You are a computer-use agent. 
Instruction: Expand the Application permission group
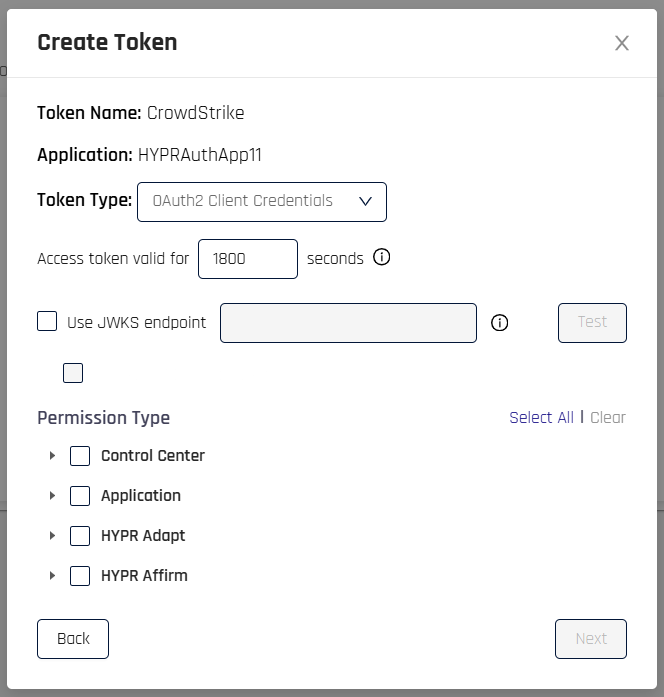coord(52,496)
